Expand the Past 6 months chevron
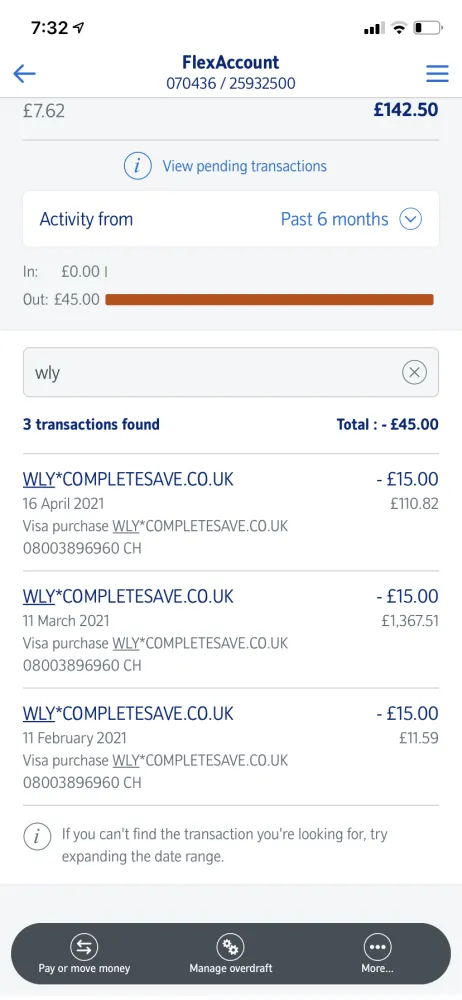This screenshot has width=462, height=1000. [410, 219]
